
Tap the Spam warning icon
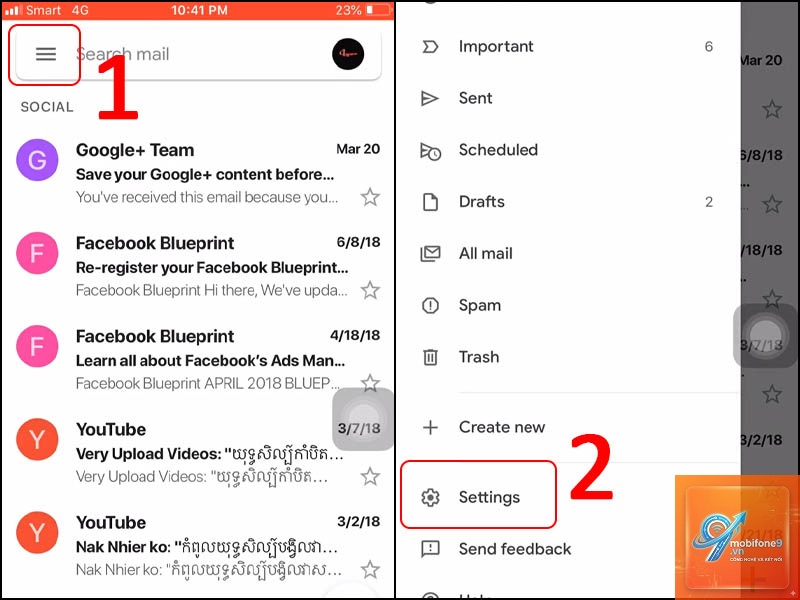430,306
